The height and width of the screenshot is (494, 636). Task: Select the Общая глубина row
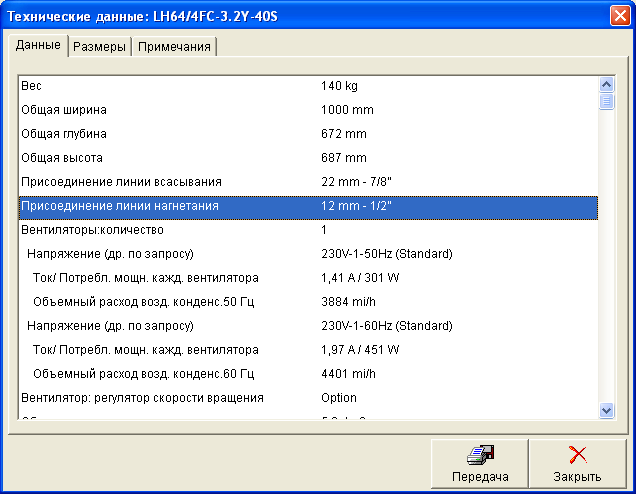click(308, 134)
